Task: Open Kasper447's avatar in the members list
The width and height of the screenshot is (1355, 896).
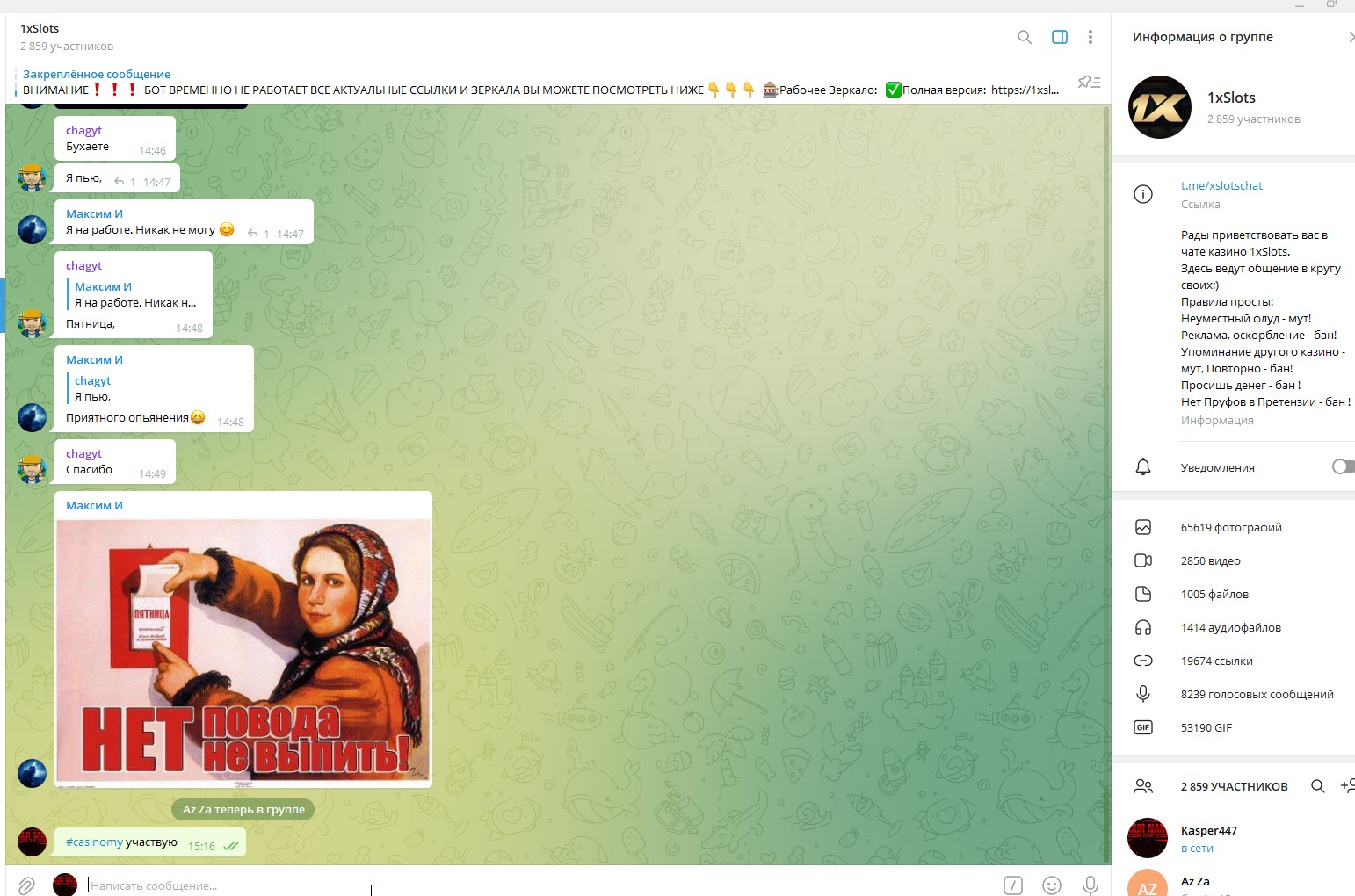Action: (1148, 838)
